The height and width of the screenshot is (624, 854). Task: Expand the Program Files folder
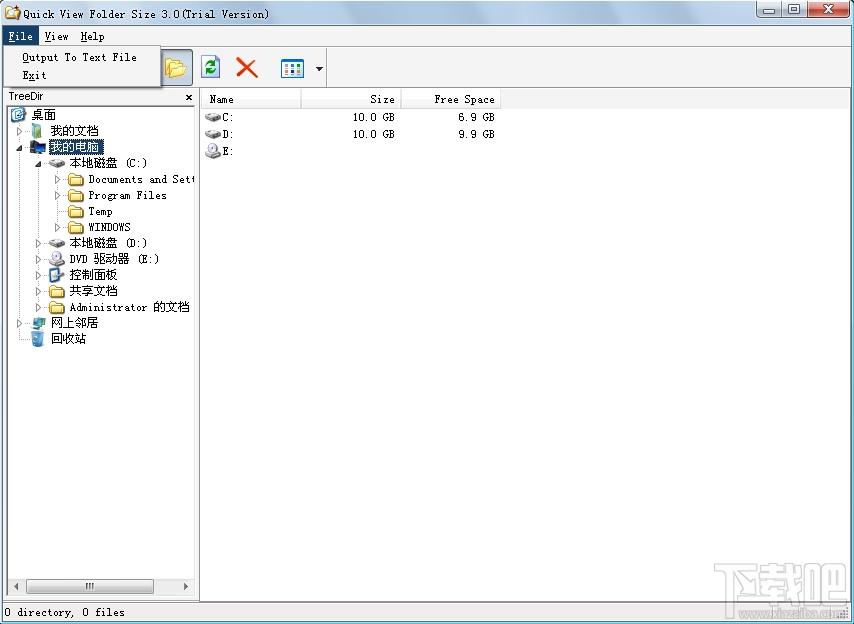pos(57,195)
